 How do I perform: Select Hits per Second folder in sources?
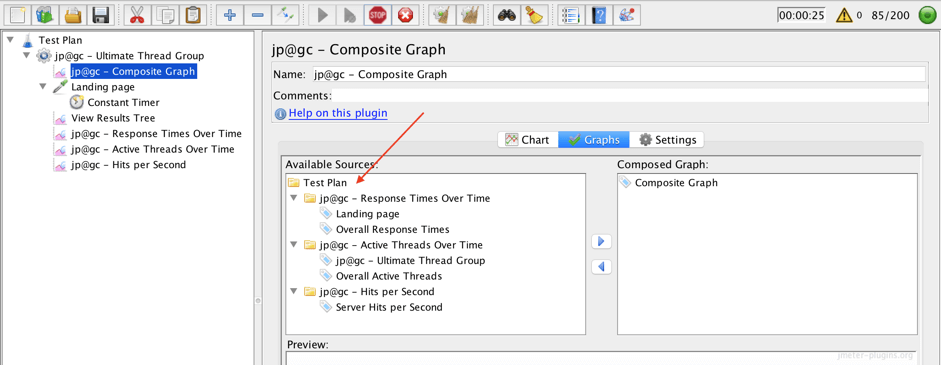click(377, 292)
